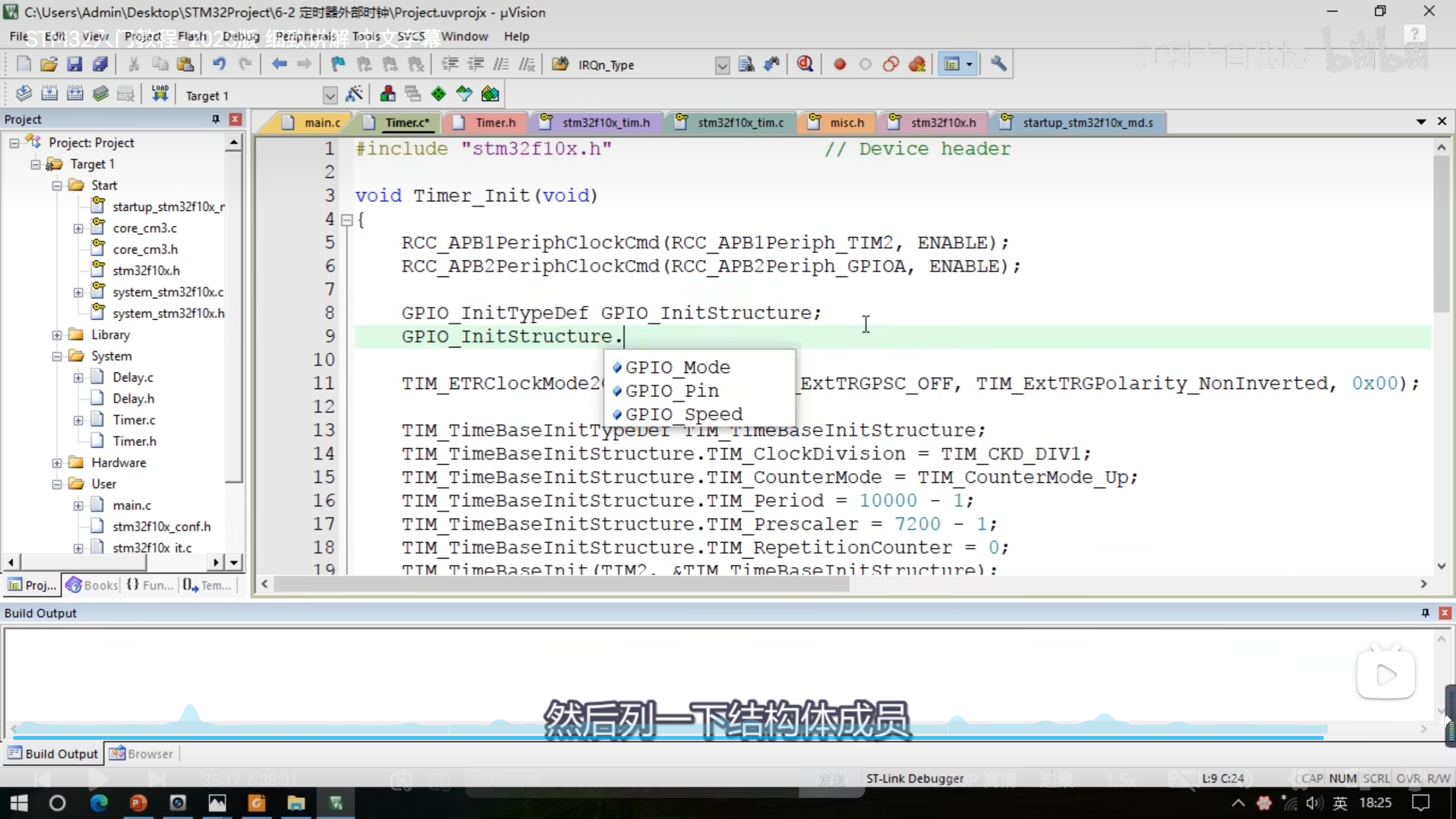Click the Download LOAD icon
The image size is (1456, 819).
point(160,94)
